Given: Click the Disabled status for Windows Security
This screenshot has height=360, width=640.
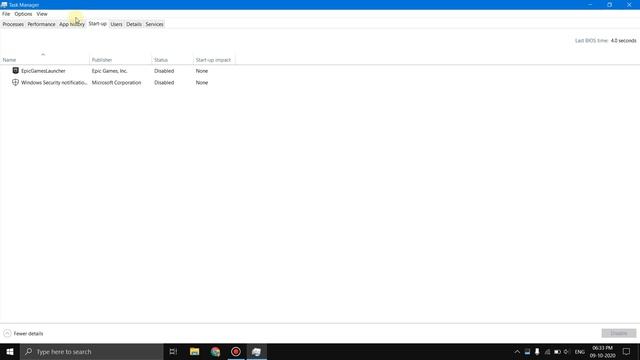Looking at the screenshot, I should tap(164, 82).
